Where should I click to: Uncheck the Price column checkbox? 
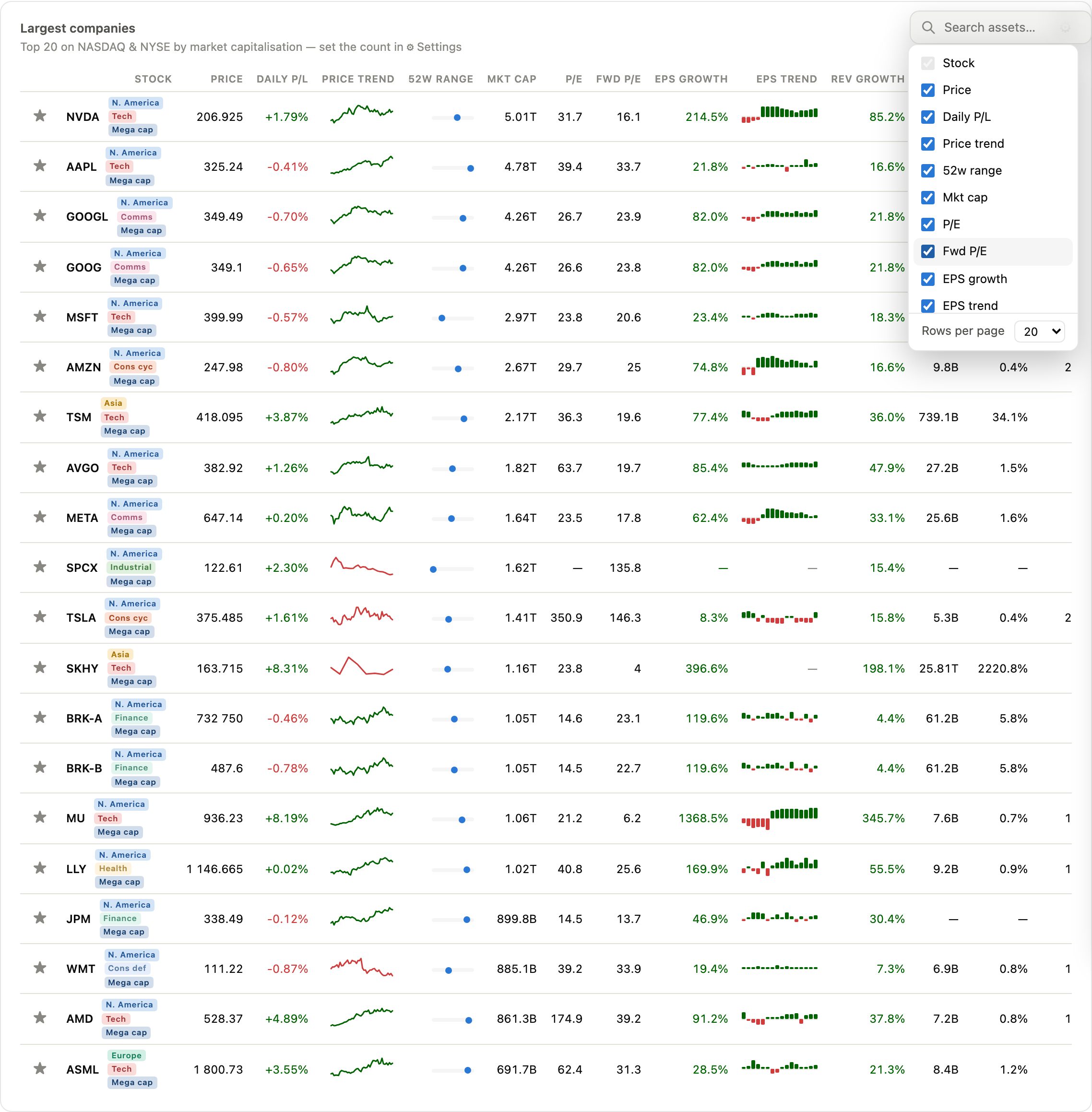928,90
